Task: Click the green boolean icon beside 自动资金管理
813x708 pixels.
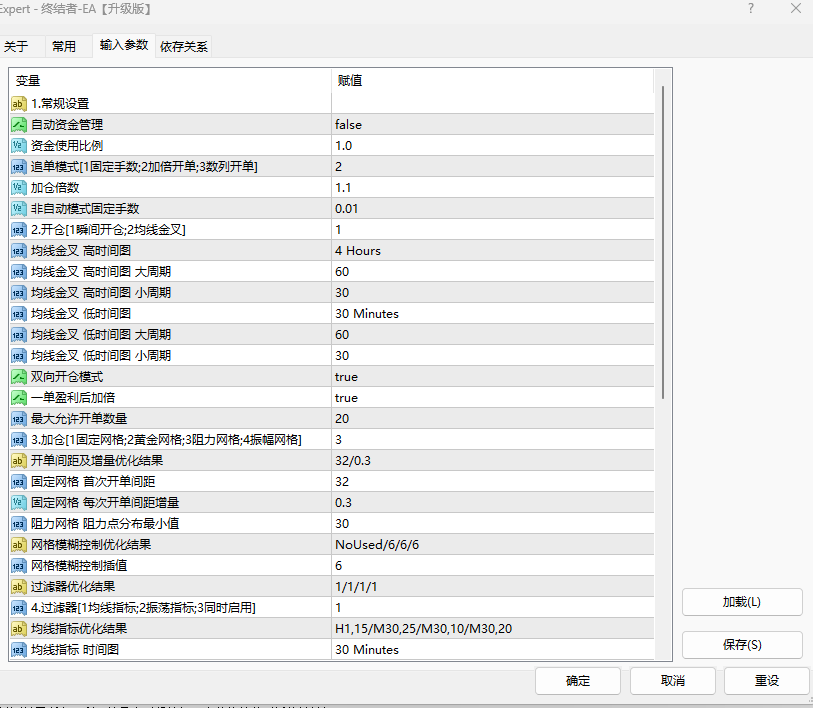Action: (18, 124)
